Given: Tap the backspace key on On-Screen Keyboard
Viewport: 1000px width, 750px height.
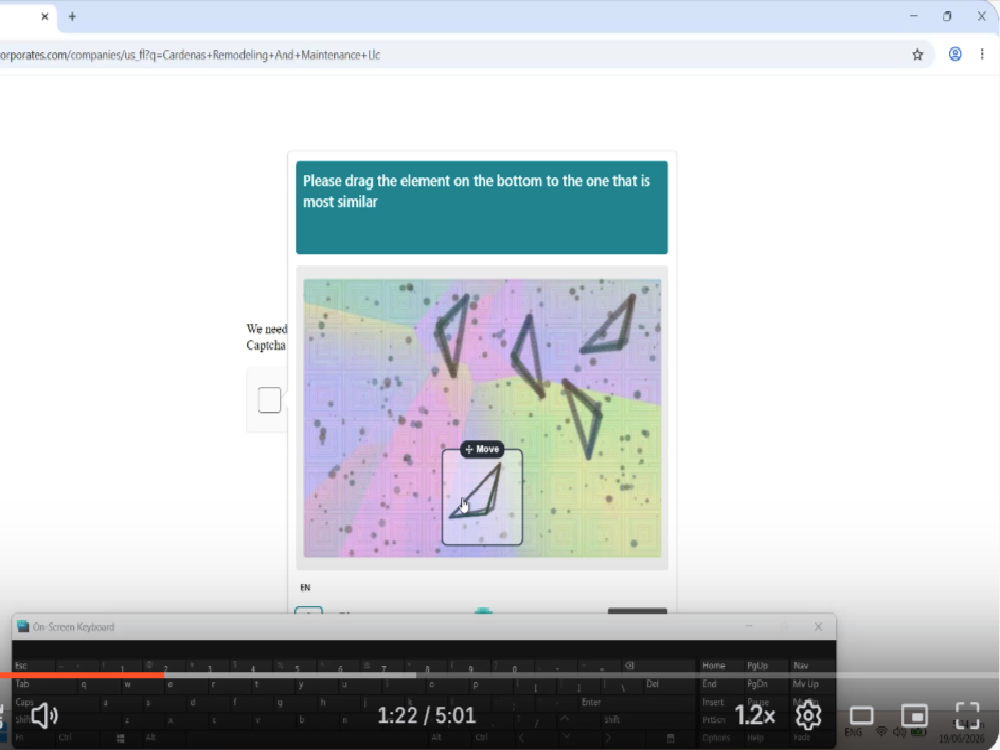Looking at the screenshot, I should coord(629,665).
